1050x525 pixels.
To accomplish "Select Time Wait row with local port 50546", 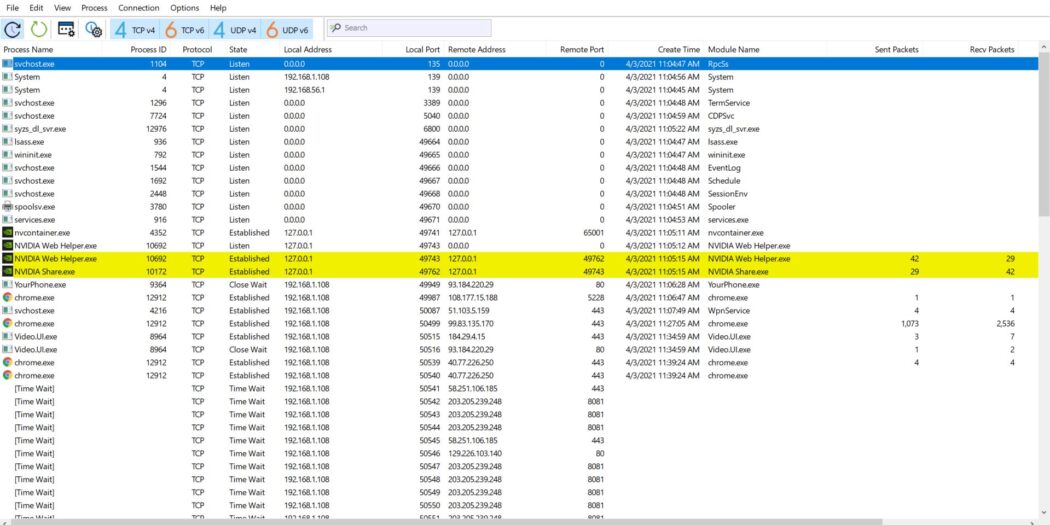I will [519, 453].
